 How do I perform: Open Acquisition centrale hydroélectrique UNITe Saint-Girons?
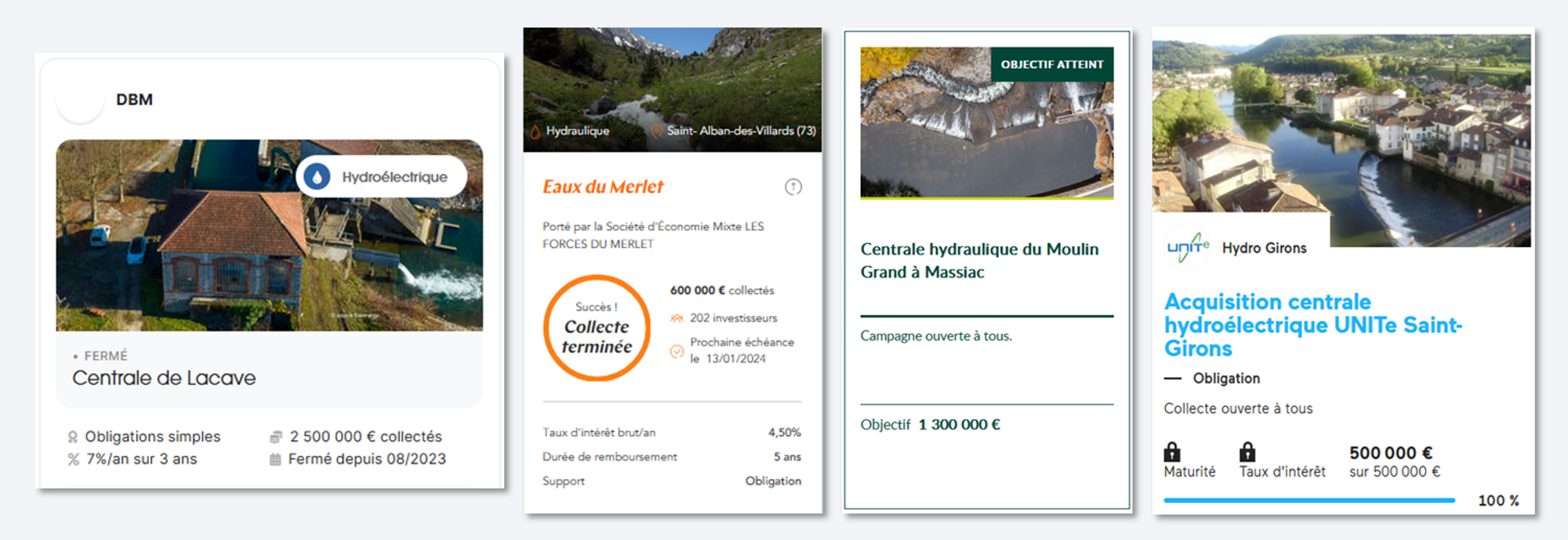[1313, 325]
